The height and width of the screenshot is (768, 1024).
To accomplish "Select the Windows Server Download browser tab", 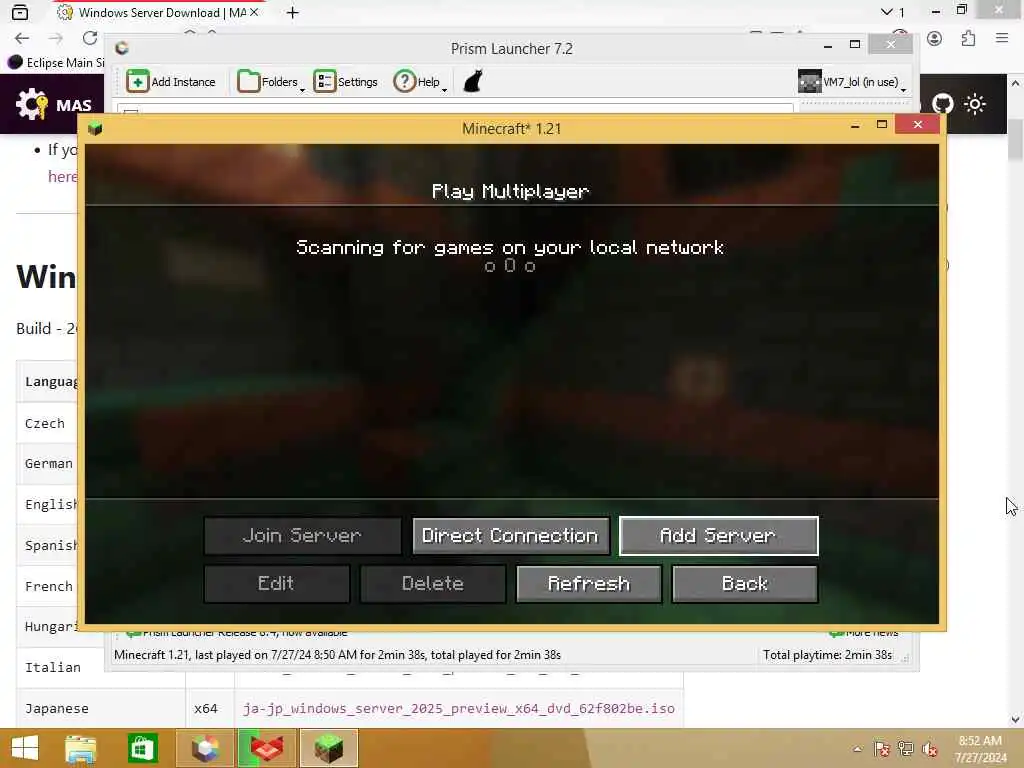I will click(157, 12).
